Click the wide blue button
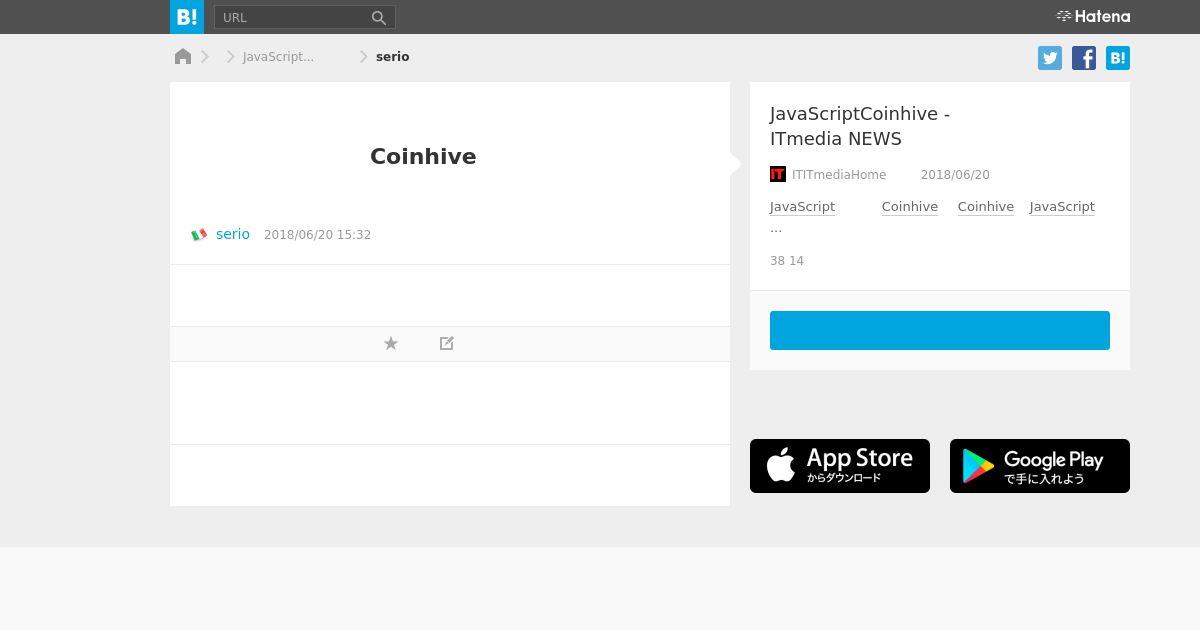This screenshot has width=1200, height=630. pyautogui.click(x=940, y=330)
